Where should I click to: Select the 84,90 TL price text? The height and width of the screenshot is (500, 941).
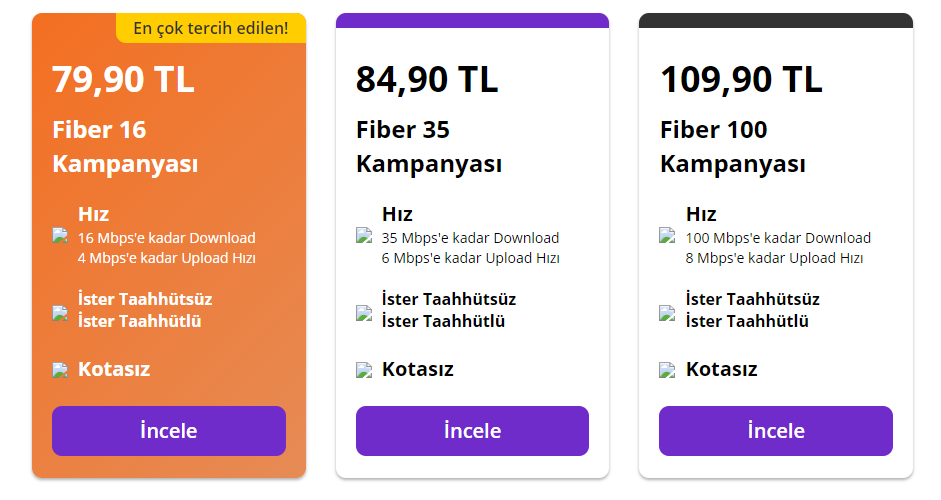pyautogui.click(x=427, y=80)
